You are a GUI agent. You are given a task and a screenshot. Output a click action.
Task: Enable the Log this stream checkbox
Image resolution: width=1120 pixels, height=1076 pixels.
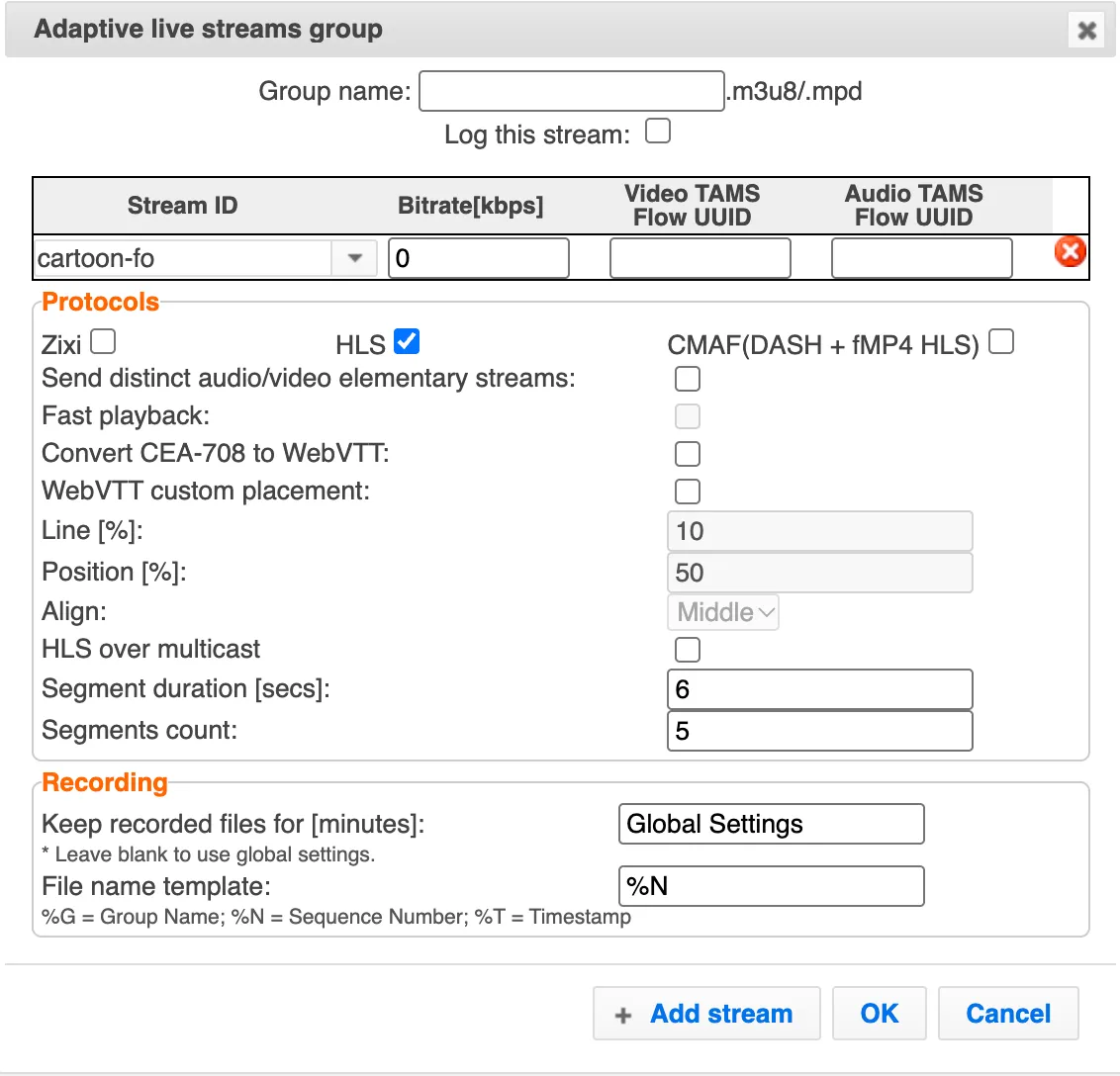[658, 132]
